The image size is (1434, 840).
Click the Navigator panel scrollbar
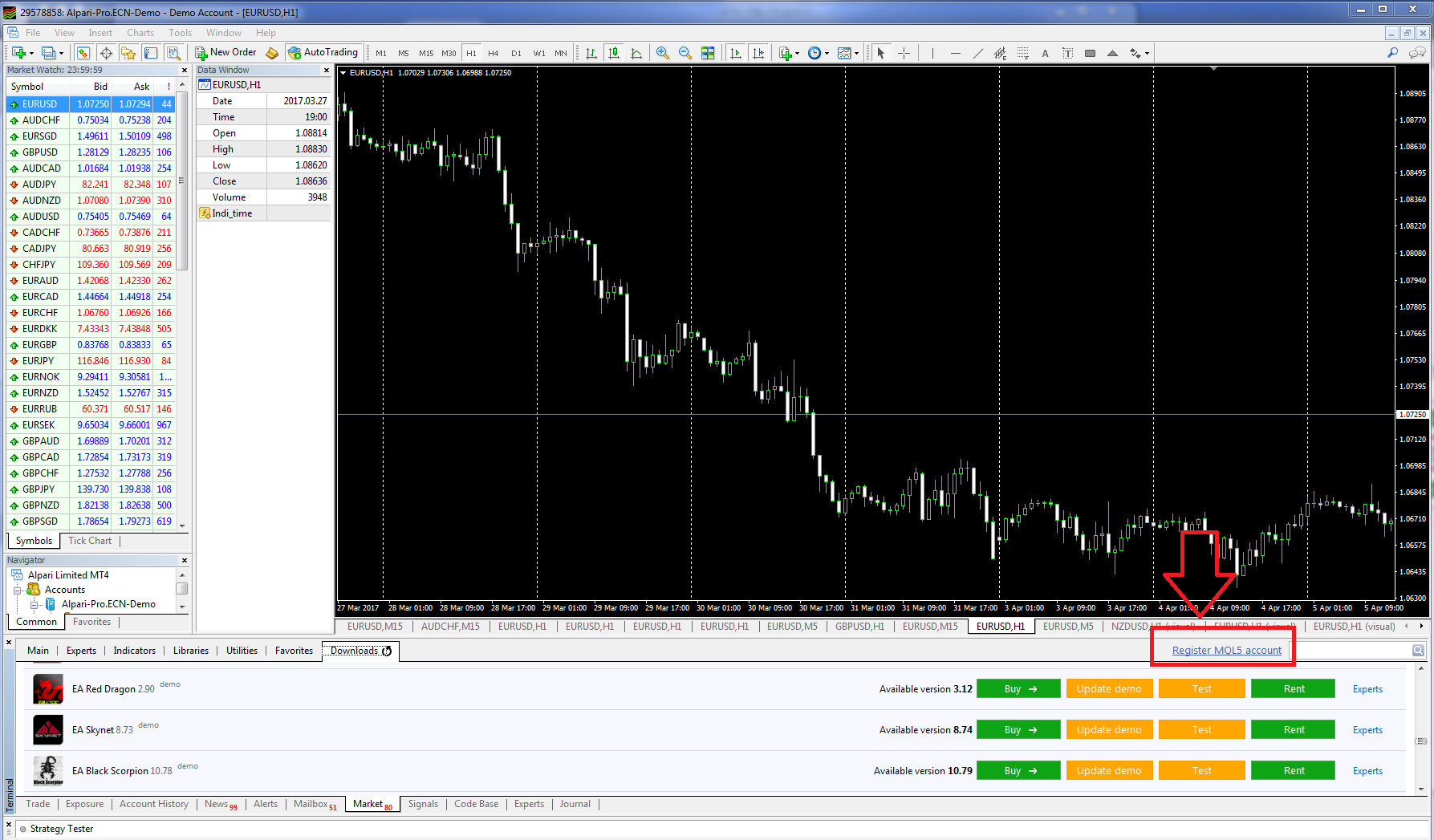[x=182, y=590]
